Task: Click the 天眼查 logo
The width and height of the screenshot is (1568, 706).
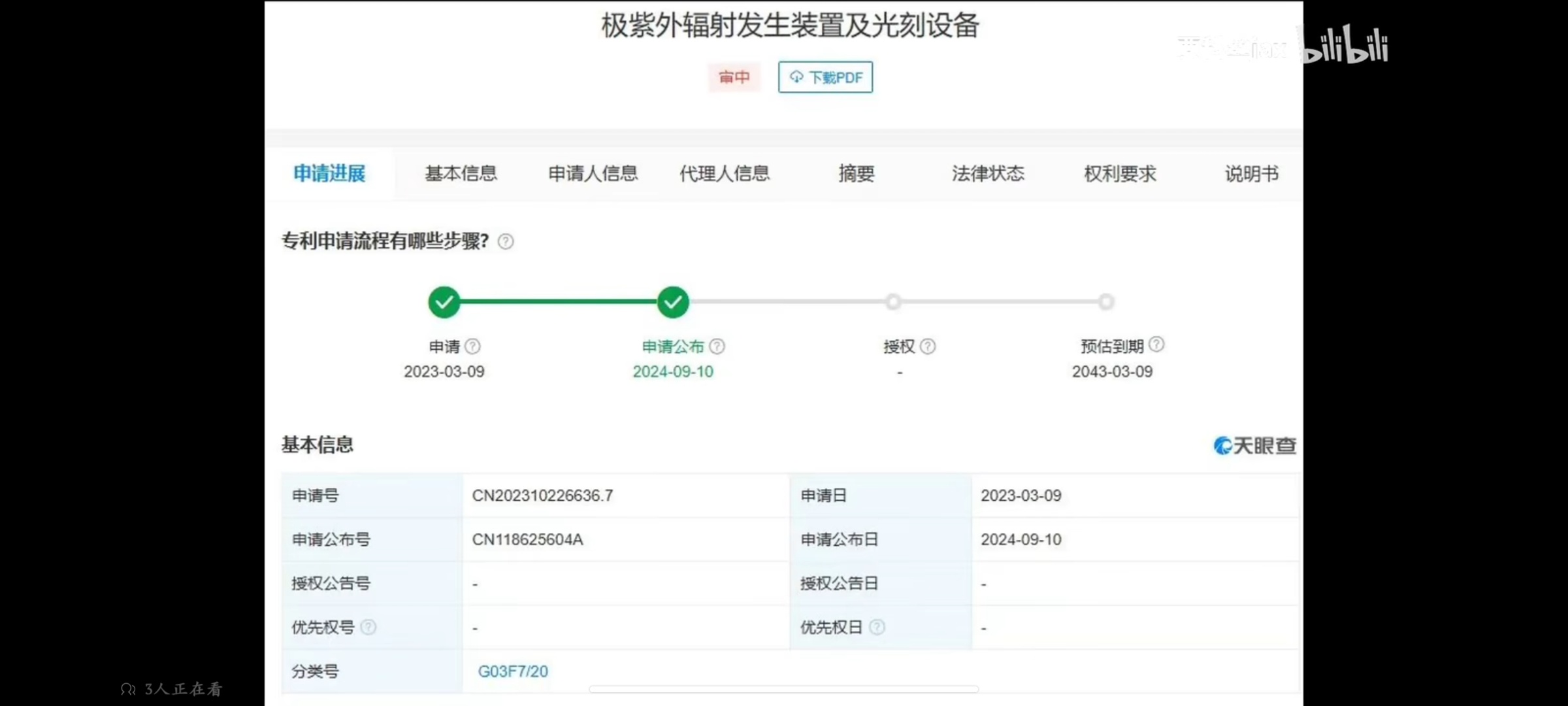Action: tap(1254, 446)
